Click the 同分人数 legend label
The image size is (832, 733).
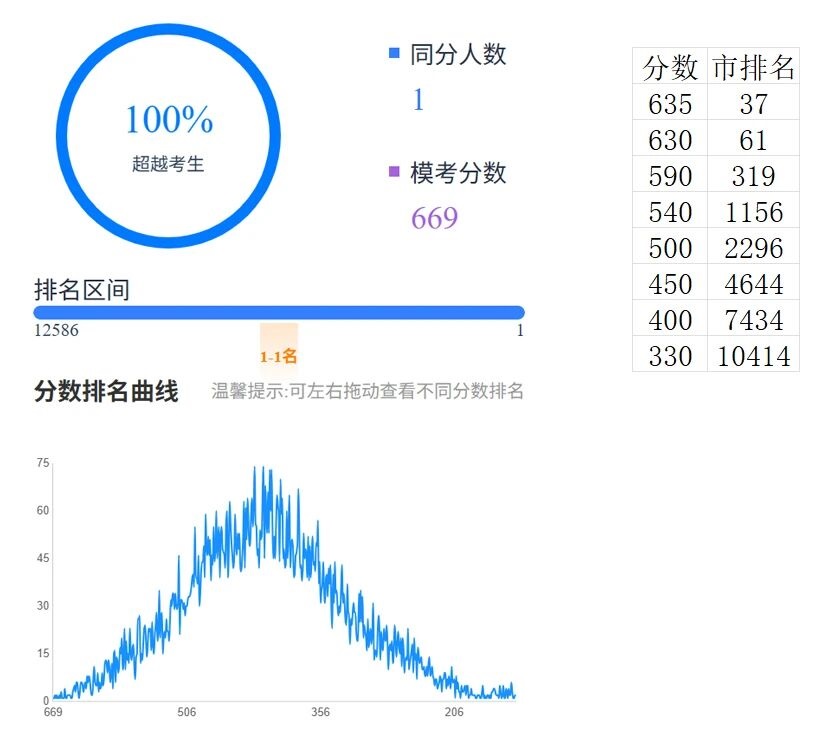click(x=458, y=55)
